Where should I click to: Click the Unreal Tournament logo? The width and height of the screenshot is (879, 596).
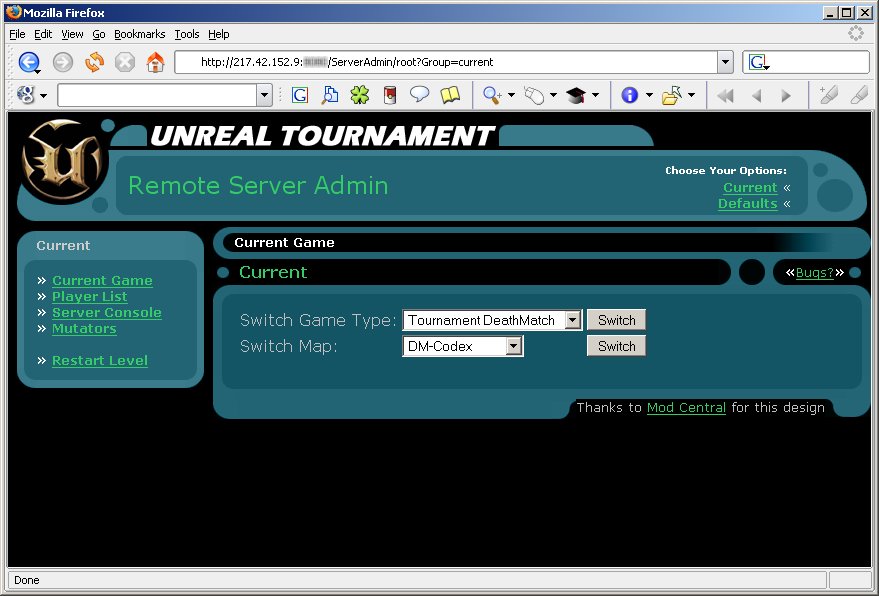[x=62, y=161]
